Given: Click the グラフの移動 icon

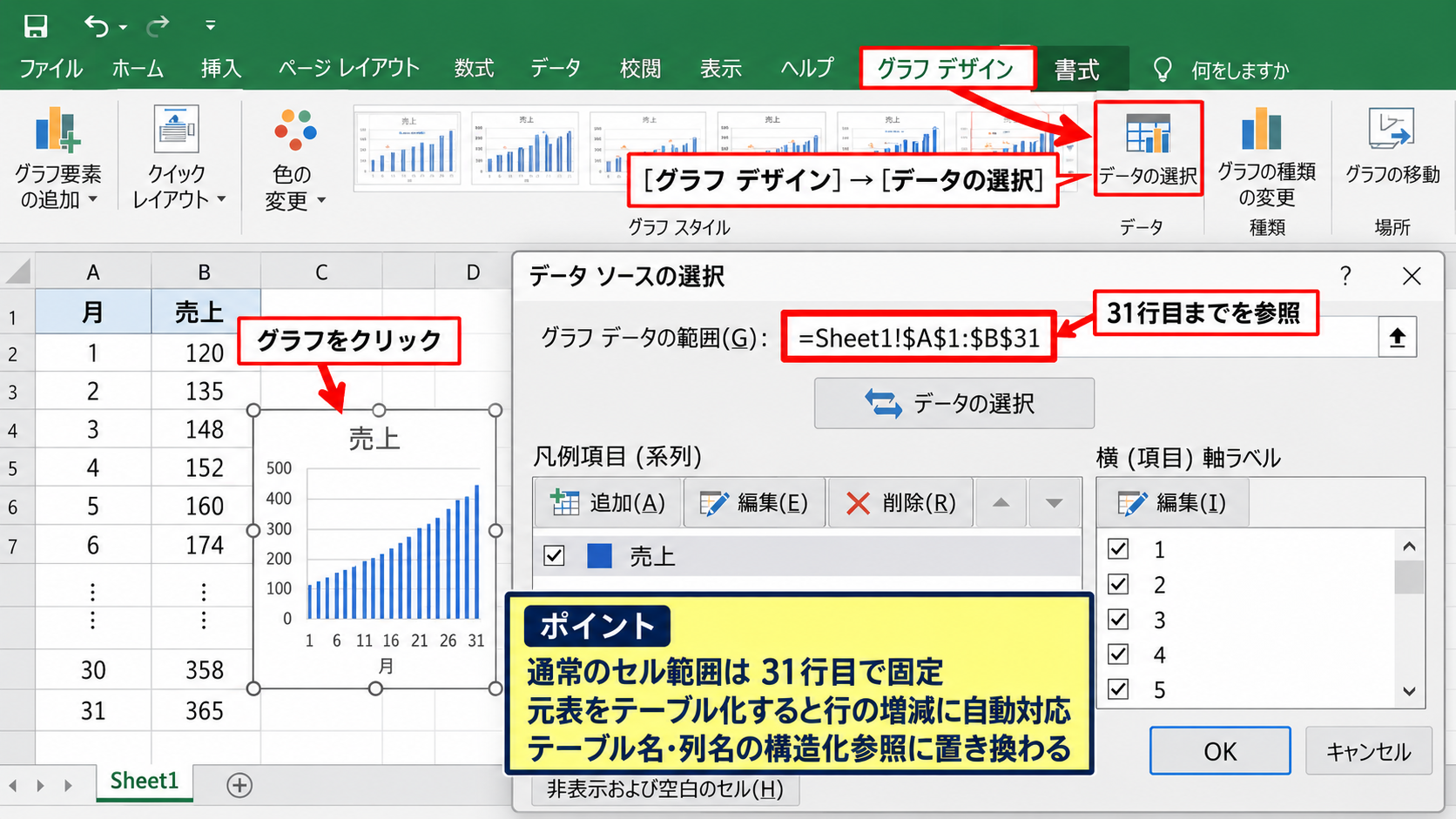Looking at the screenshot, I should (1392, 148).
